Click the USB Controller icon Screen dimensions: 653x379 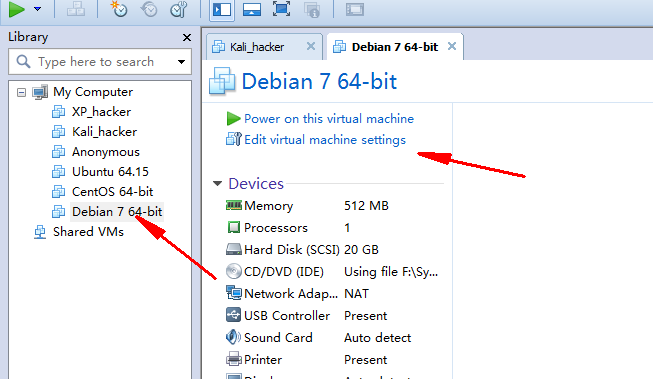tap(234, 315)
